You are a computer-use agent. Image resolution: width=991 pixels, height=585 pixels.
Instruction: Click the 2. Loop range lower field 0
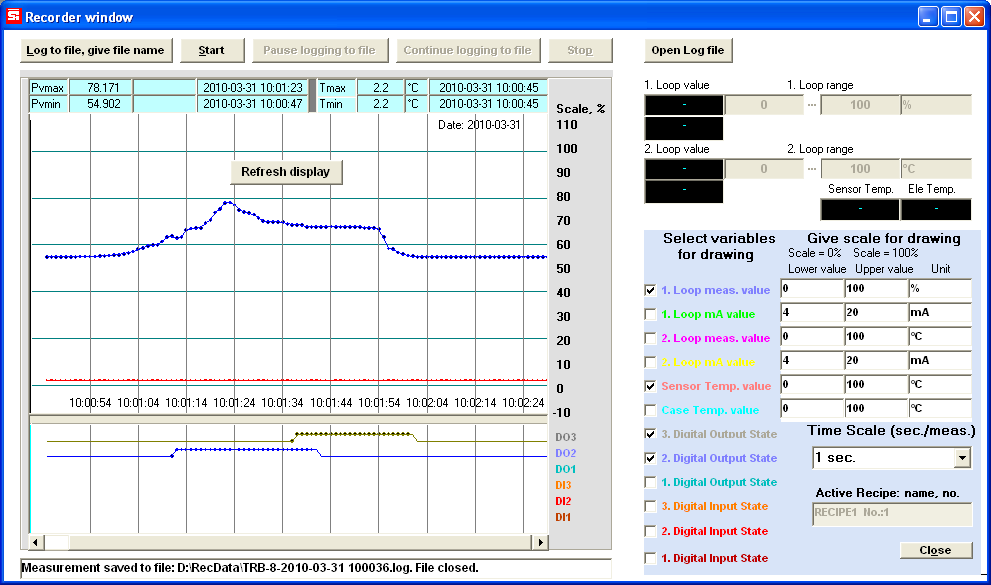[764, 169]
